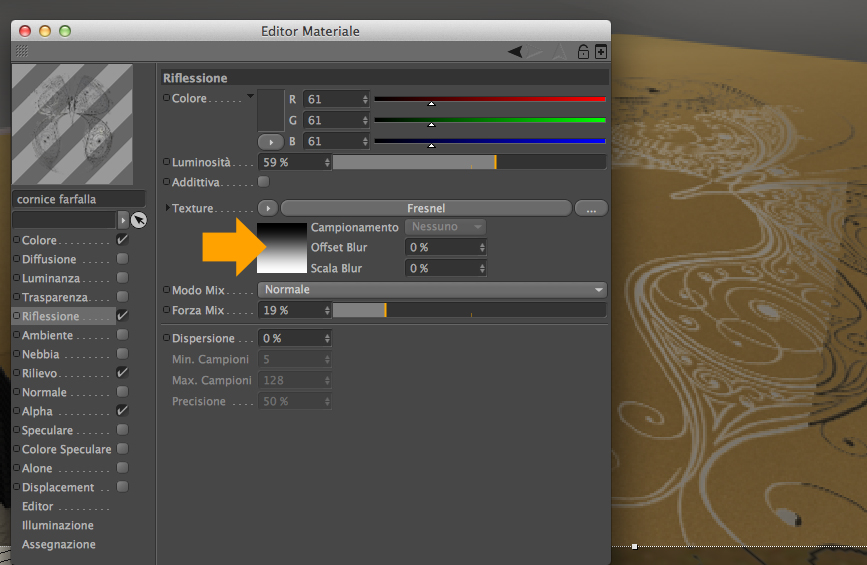Screen dimensions: 867x565
Task: Open the Illuminazione section
Action: click(58, 525)
